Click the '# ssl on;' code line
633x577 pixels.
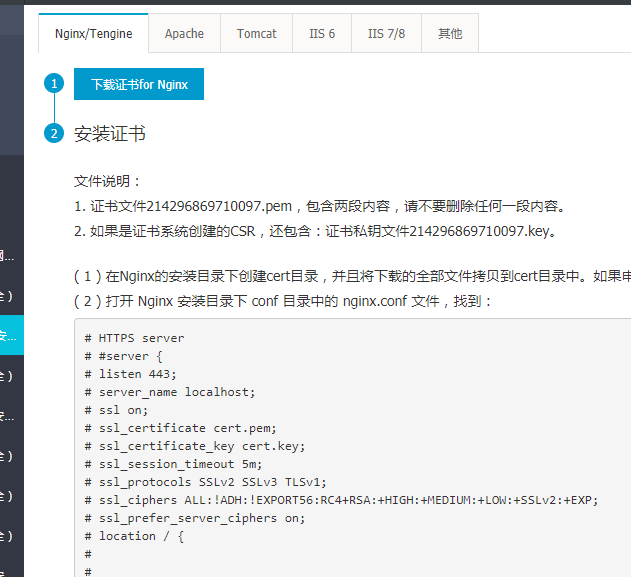pos(116,410)
